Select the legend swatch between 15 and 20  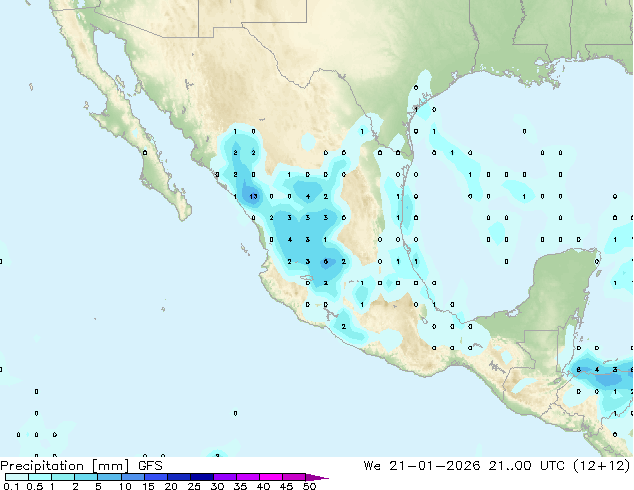(155, 477)
